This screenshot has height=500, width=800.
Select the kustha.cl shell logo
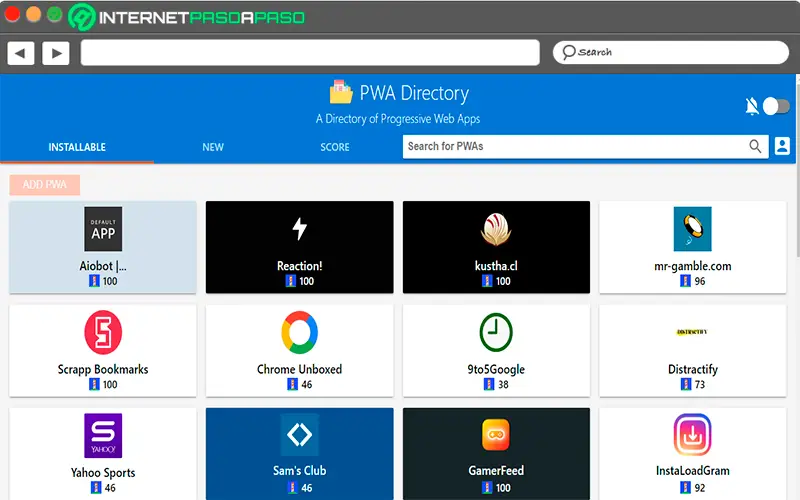tap(496, 229)
